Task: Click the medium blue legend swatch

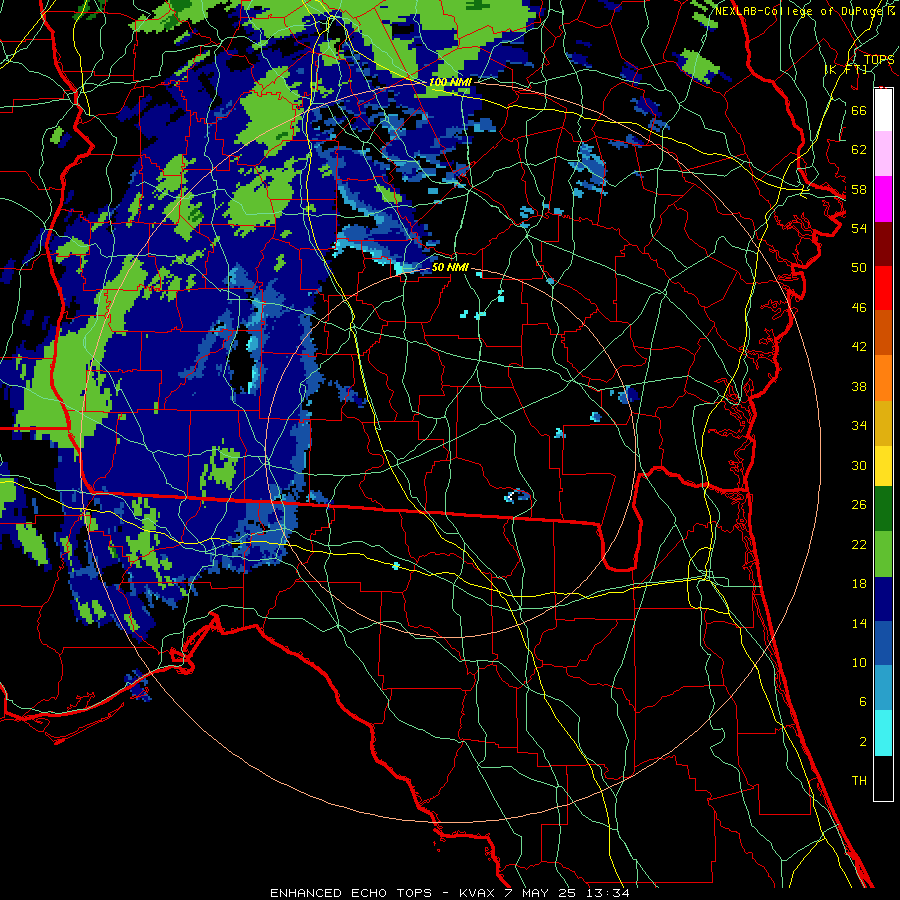Action: [x=883, y=643]
